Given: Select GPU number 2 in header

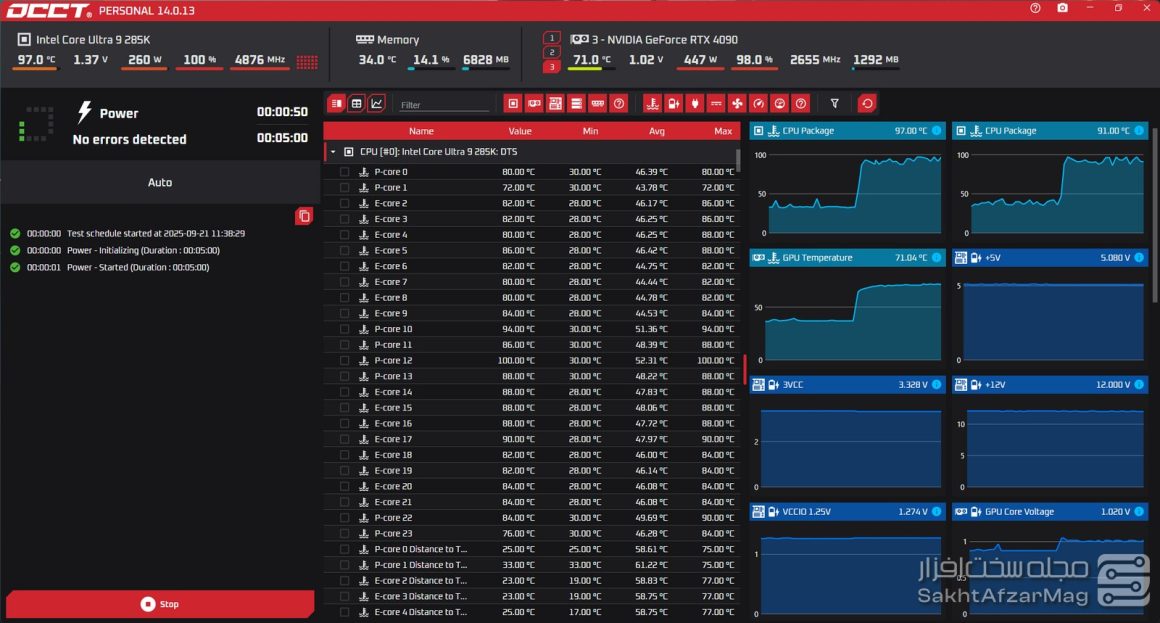Looking at the screenshot, I should point(552,53).
